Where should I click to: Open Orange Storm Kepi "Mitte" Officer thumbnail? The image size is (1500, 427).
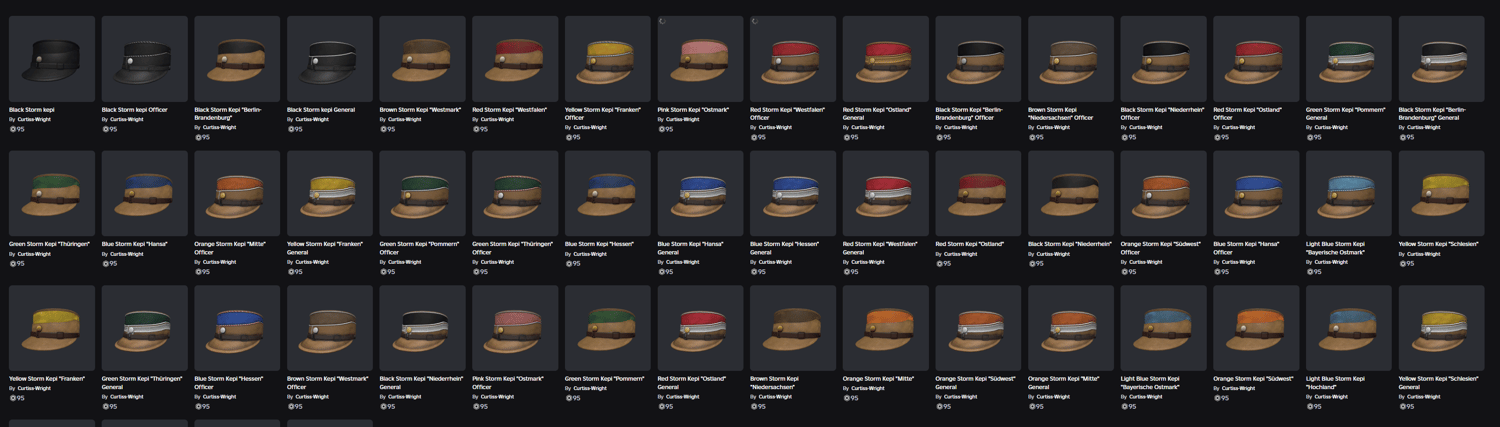tap(237, 193)
